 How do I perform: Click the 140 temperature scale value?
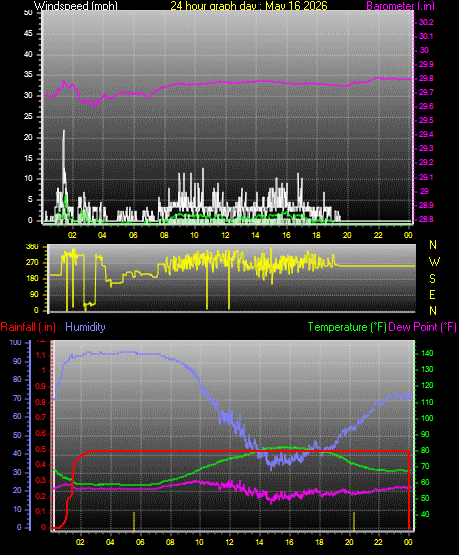click(x=428, y=353)
